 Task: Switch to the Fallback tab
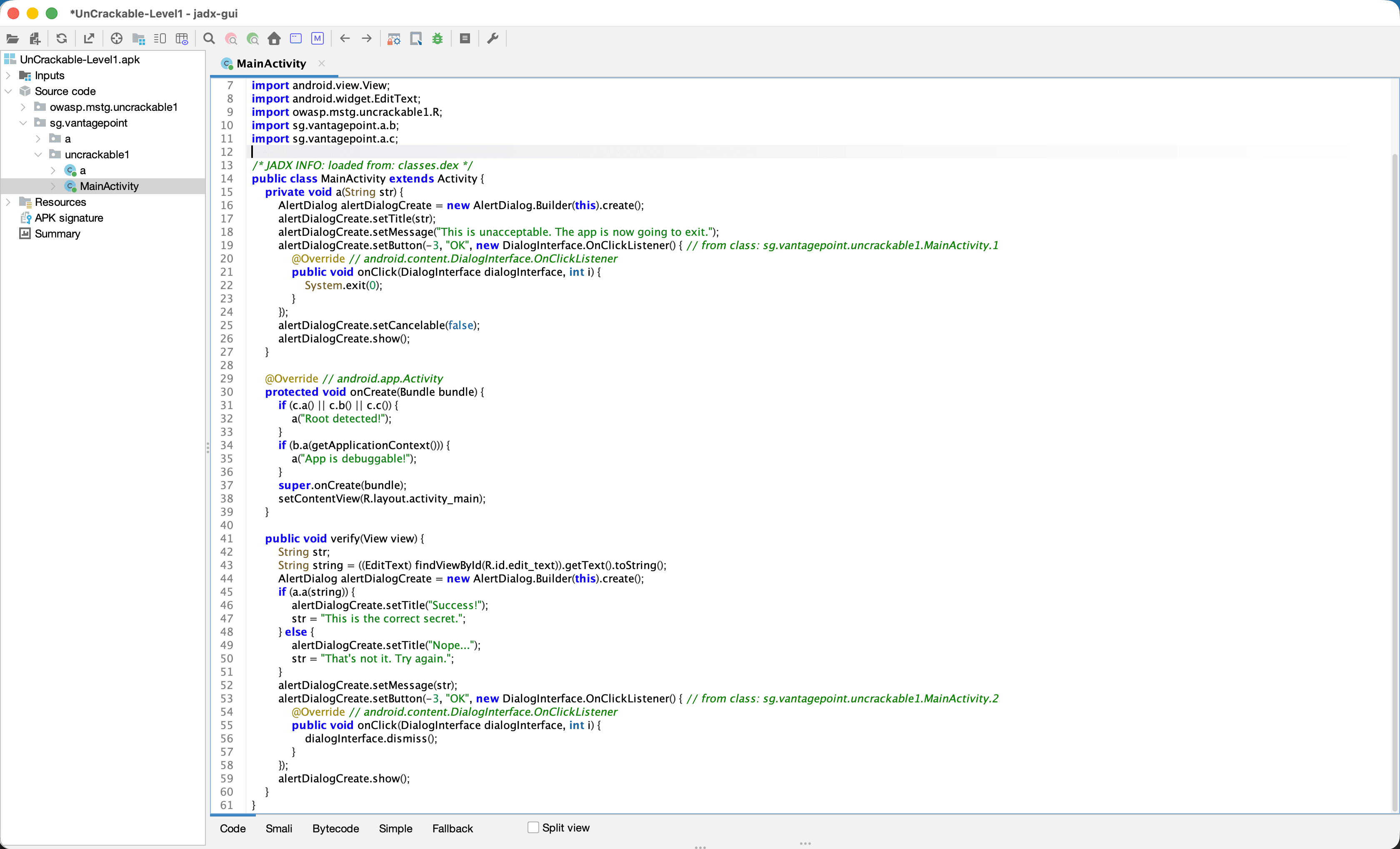452,829
